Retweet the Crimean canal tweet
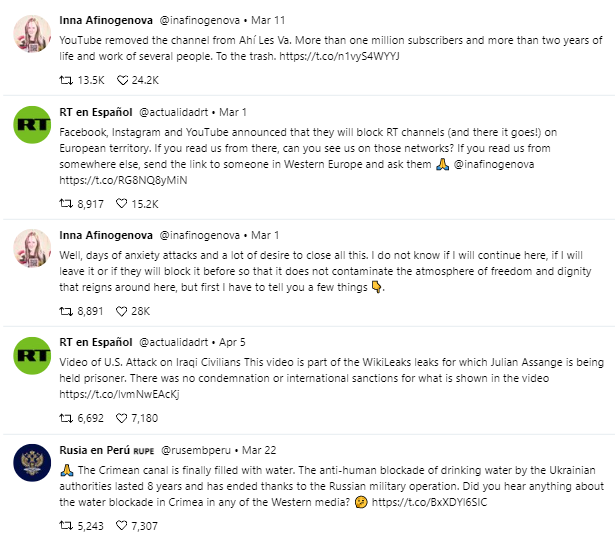This screenshot has width=615, height=538. tap(66, 525)
